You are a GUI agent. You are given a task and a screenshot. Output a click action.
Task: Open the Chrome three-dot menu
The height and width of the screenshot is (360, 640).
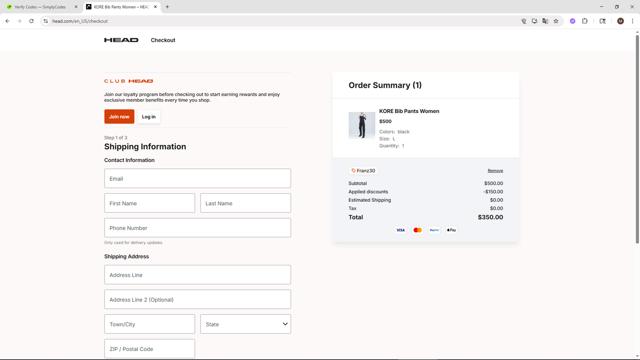632,21
